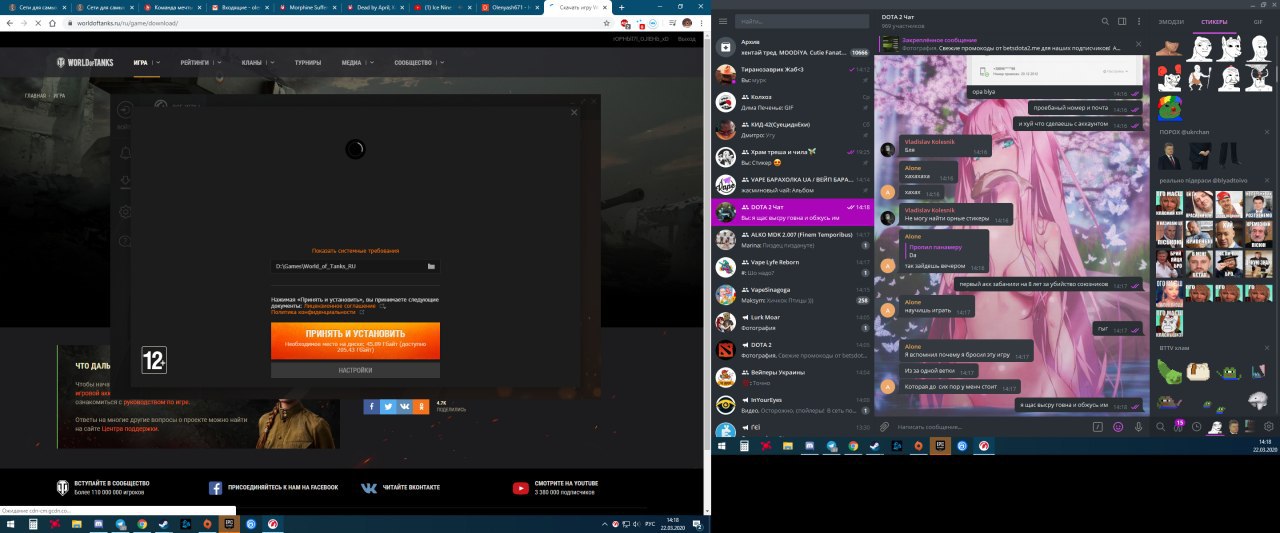Toggle the emoji panel smiley icon

[x=1118, y=427]
